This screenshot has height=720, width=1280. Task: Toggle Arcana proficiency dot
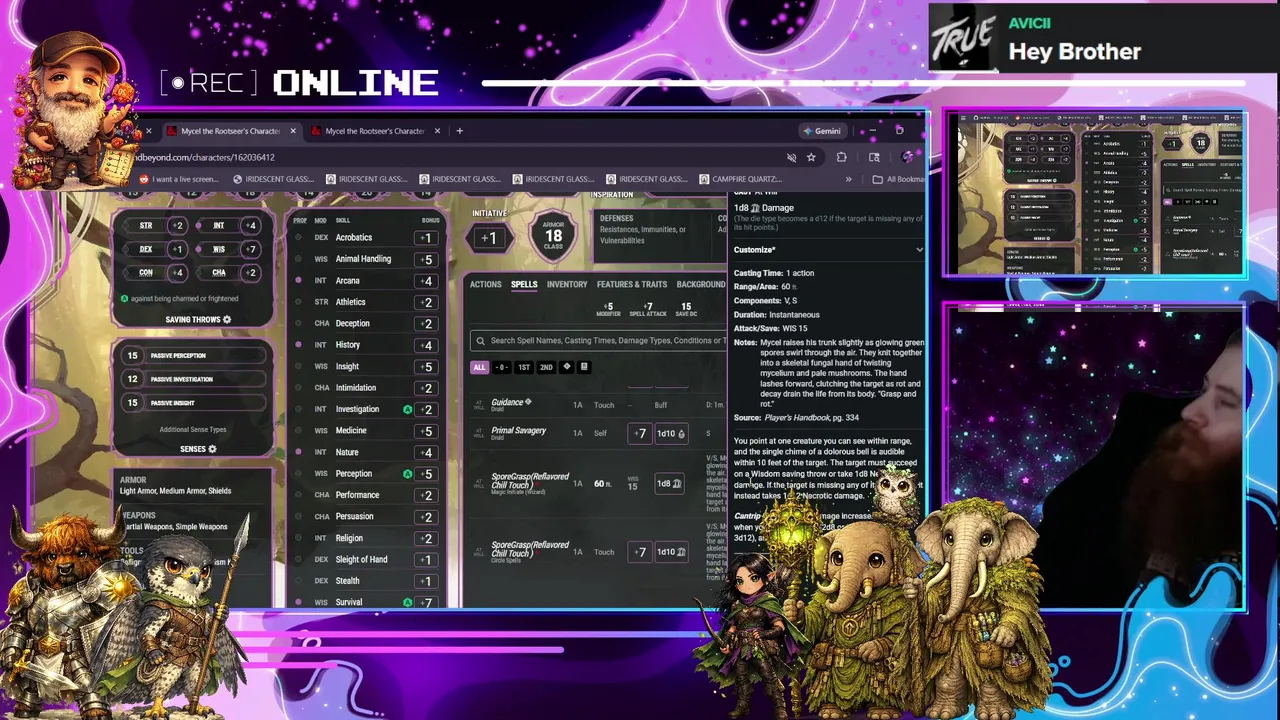pyautogui.click(x=298, y=281)
